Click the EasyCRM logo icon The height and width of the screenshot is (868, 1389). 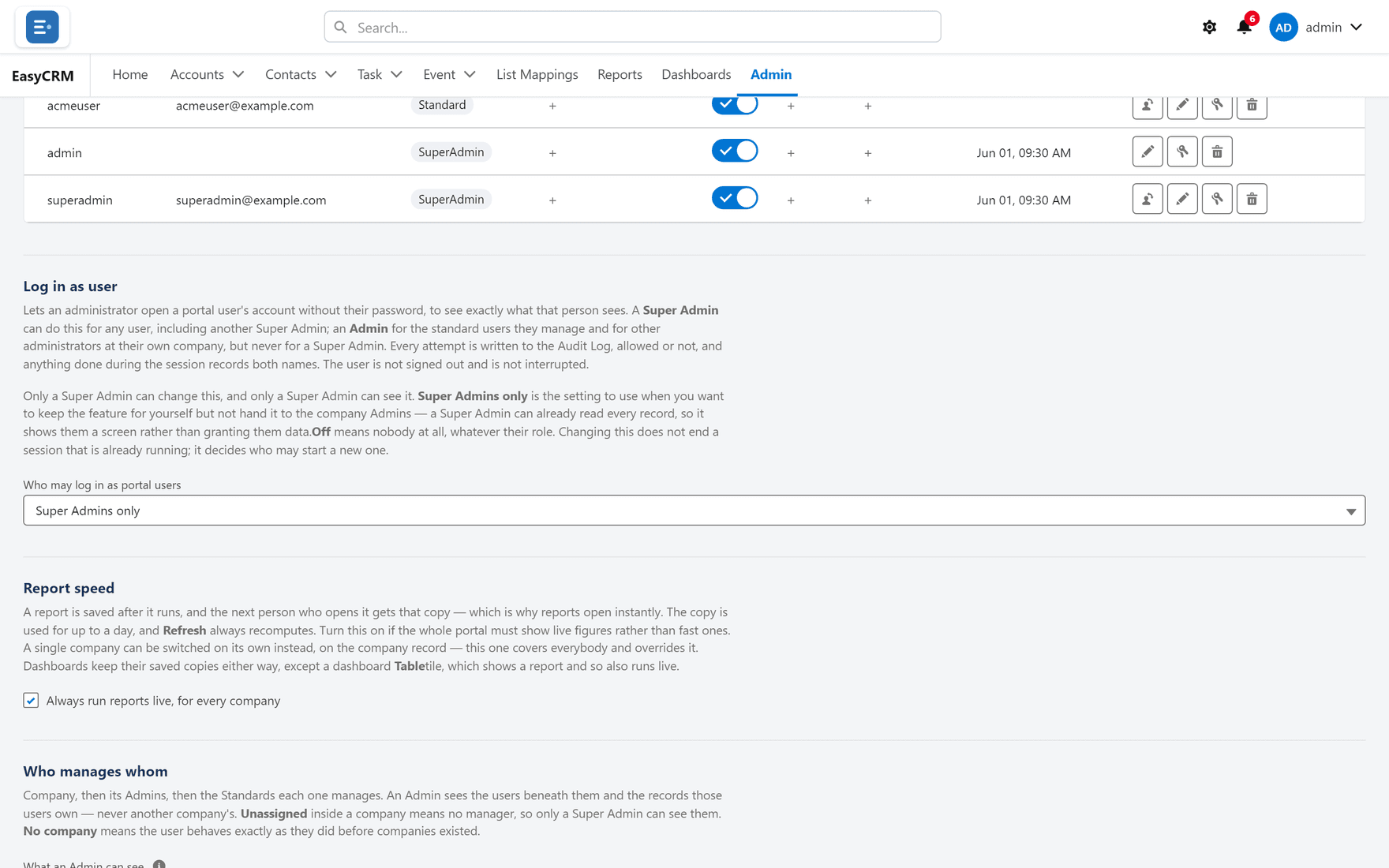pos(42,27)
